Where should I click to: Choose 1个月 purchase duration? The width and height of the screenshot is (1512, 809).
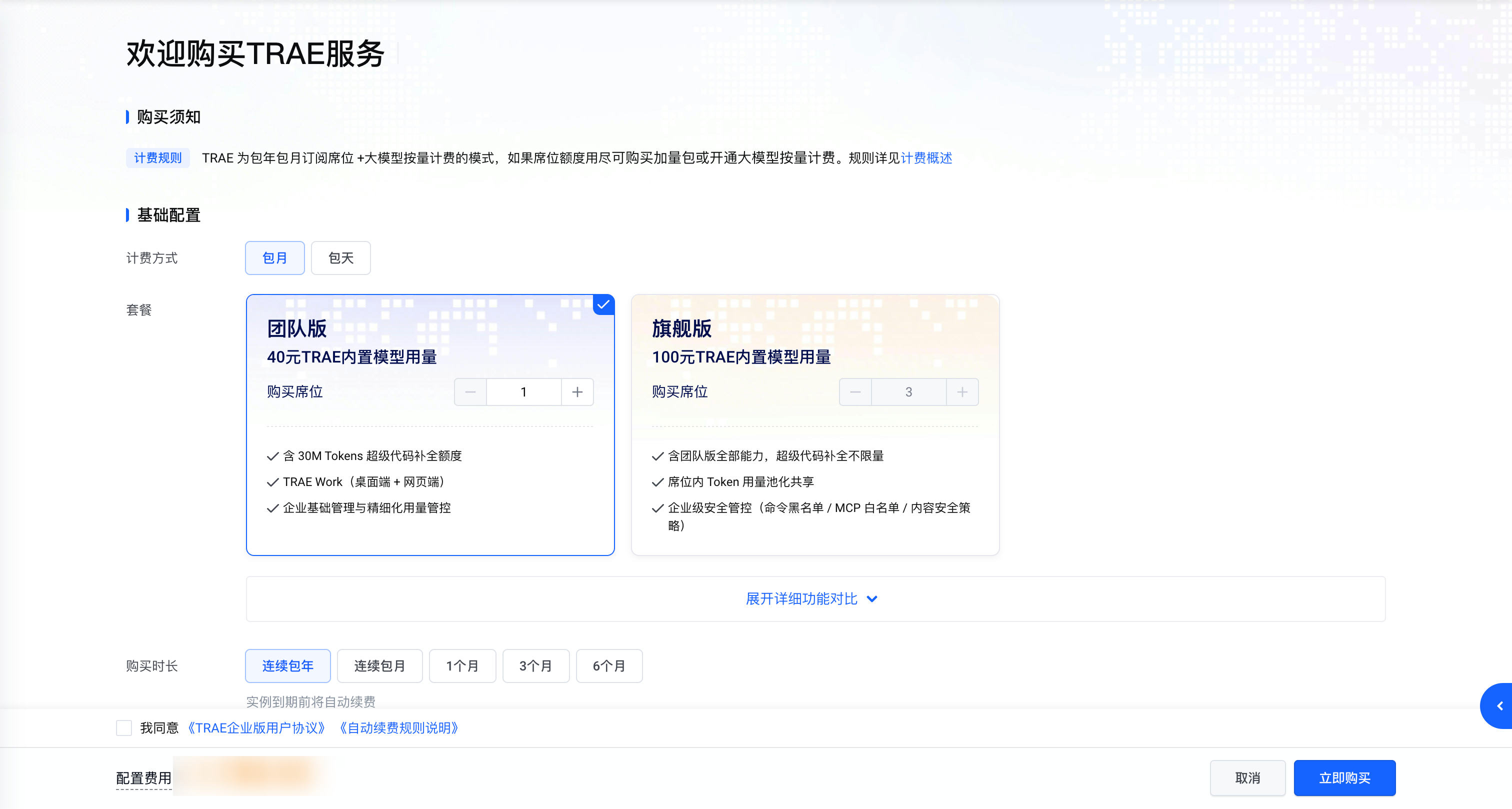(462, 666)
